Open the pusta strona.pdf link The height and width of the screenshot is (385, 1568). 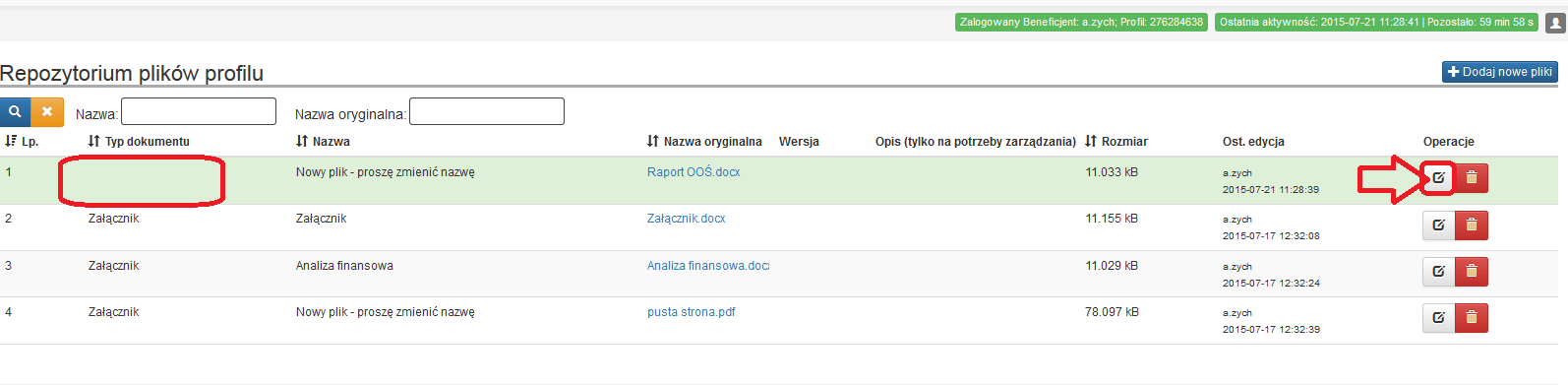click(x=692, y=312)
